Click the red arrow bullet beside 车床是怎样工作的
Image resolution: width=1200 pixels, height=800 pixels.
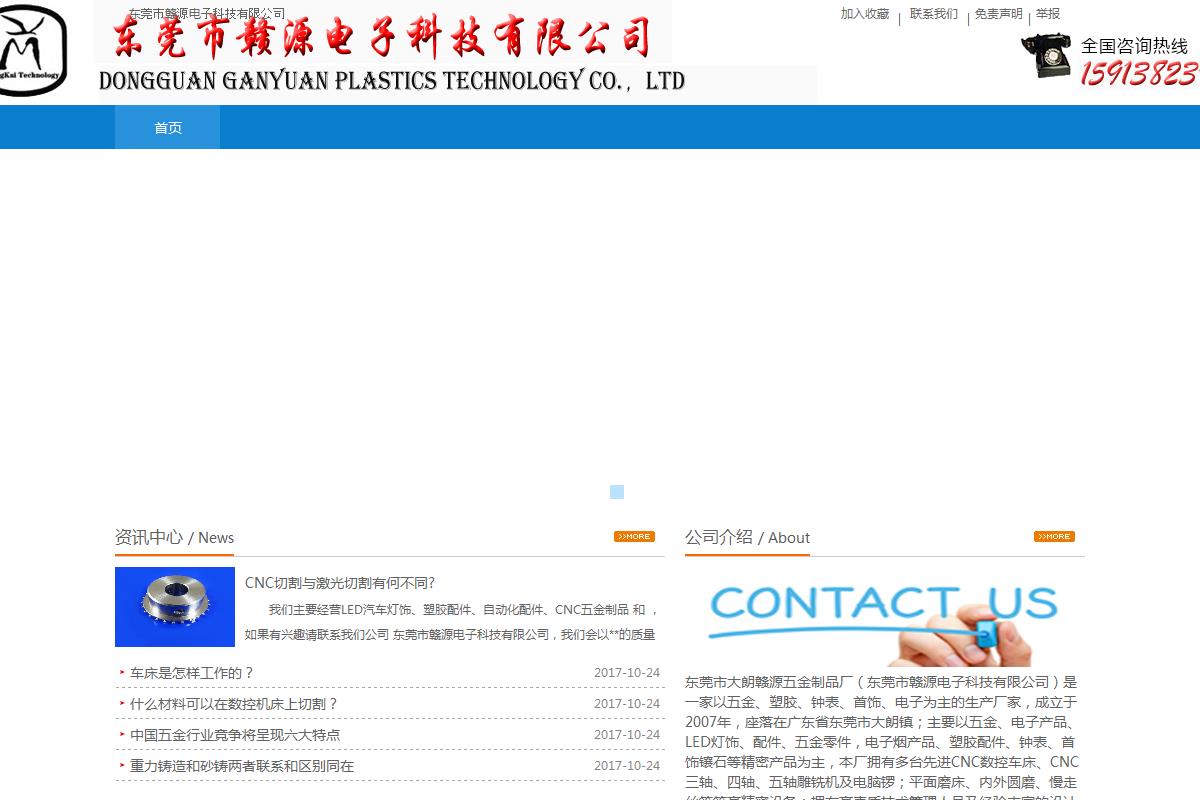[122, 673]
